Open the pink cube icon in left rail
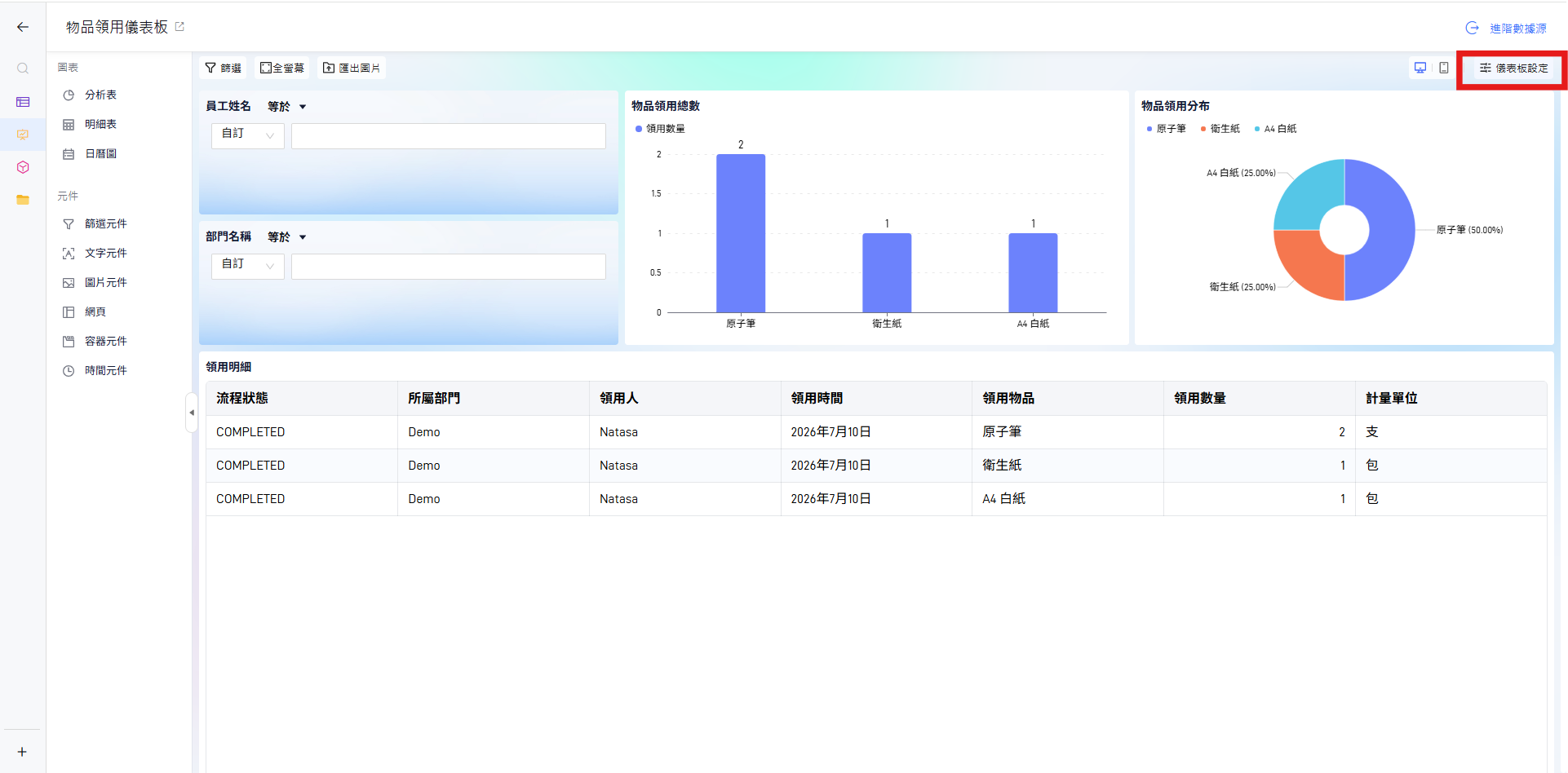The image size is (1568, 773). [x=23, y=167]
